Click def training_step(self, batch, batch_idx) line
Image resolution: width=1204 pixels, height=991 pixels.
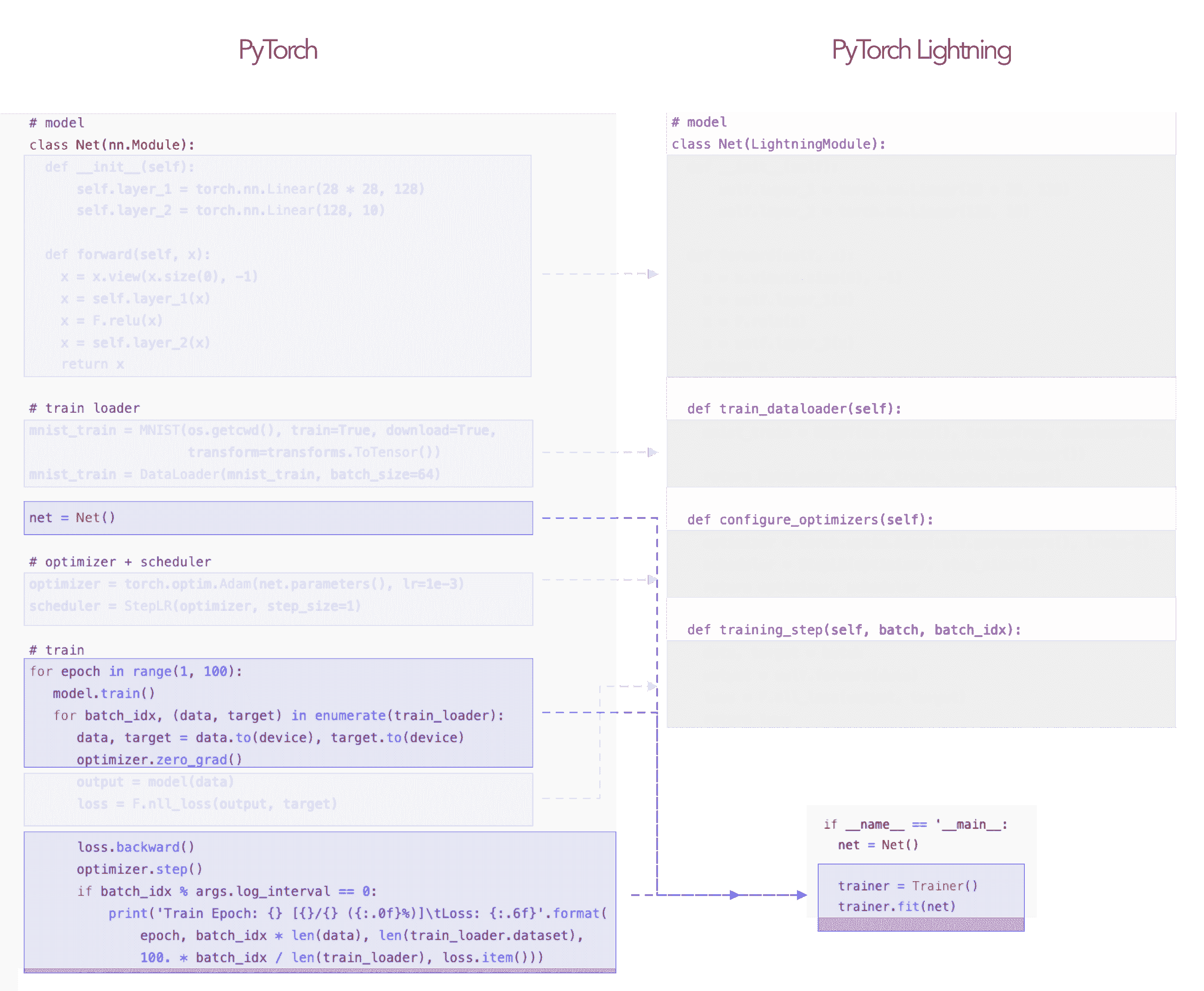coord(853,630)
